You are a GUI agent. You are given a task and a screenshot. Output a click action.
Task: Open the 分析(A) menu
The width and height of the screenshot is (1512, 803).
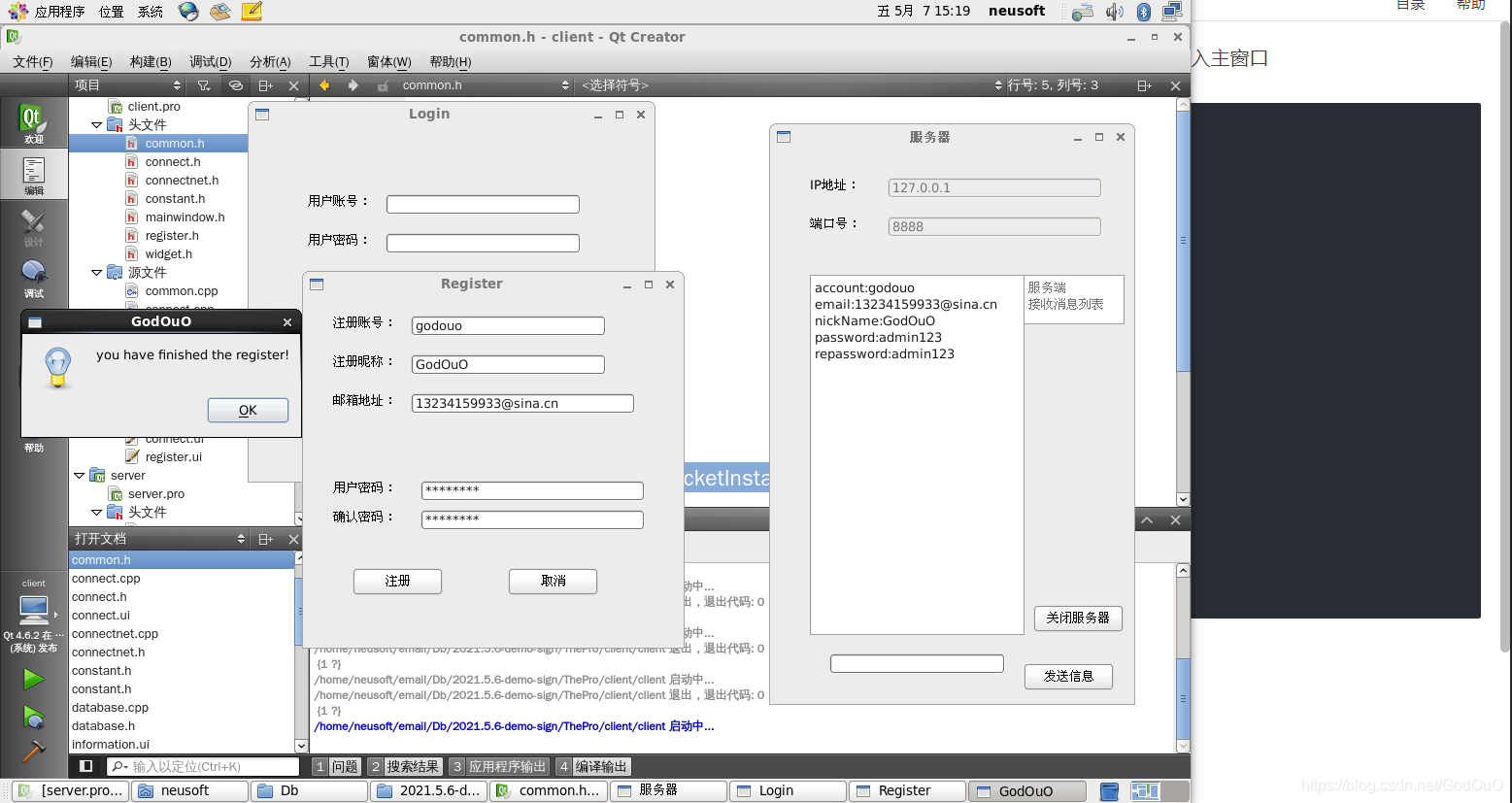click(270, 62)
